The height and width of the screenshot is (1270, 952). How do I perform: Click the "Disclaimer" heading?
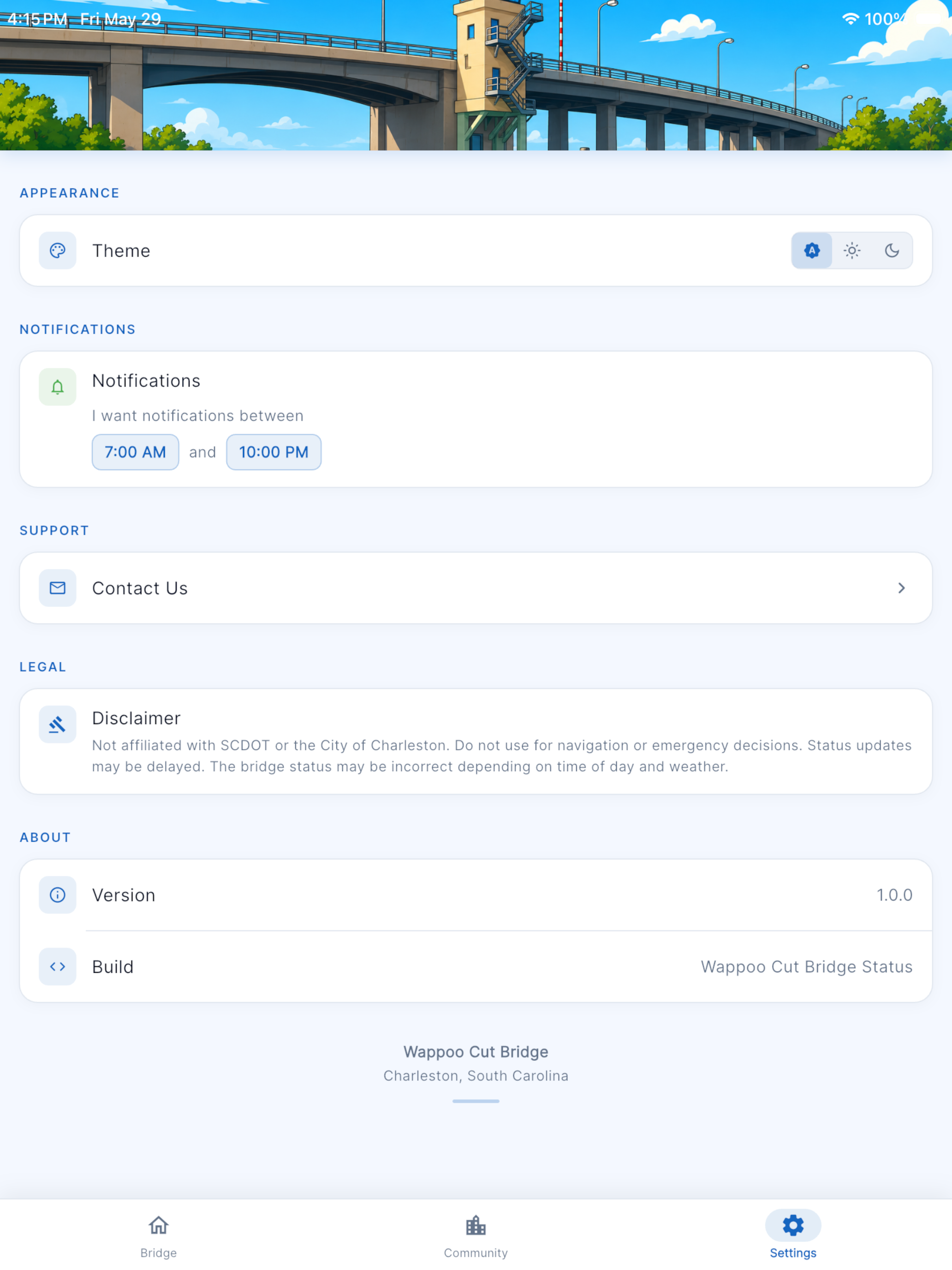point(137,718)
